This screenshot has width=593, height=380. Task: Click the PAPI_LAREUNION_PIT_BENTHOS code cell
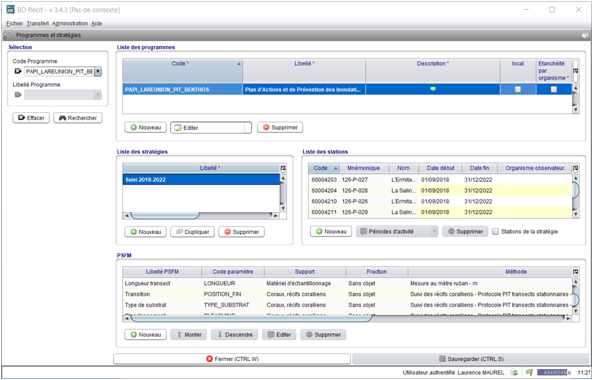click(x=182, y=90)
